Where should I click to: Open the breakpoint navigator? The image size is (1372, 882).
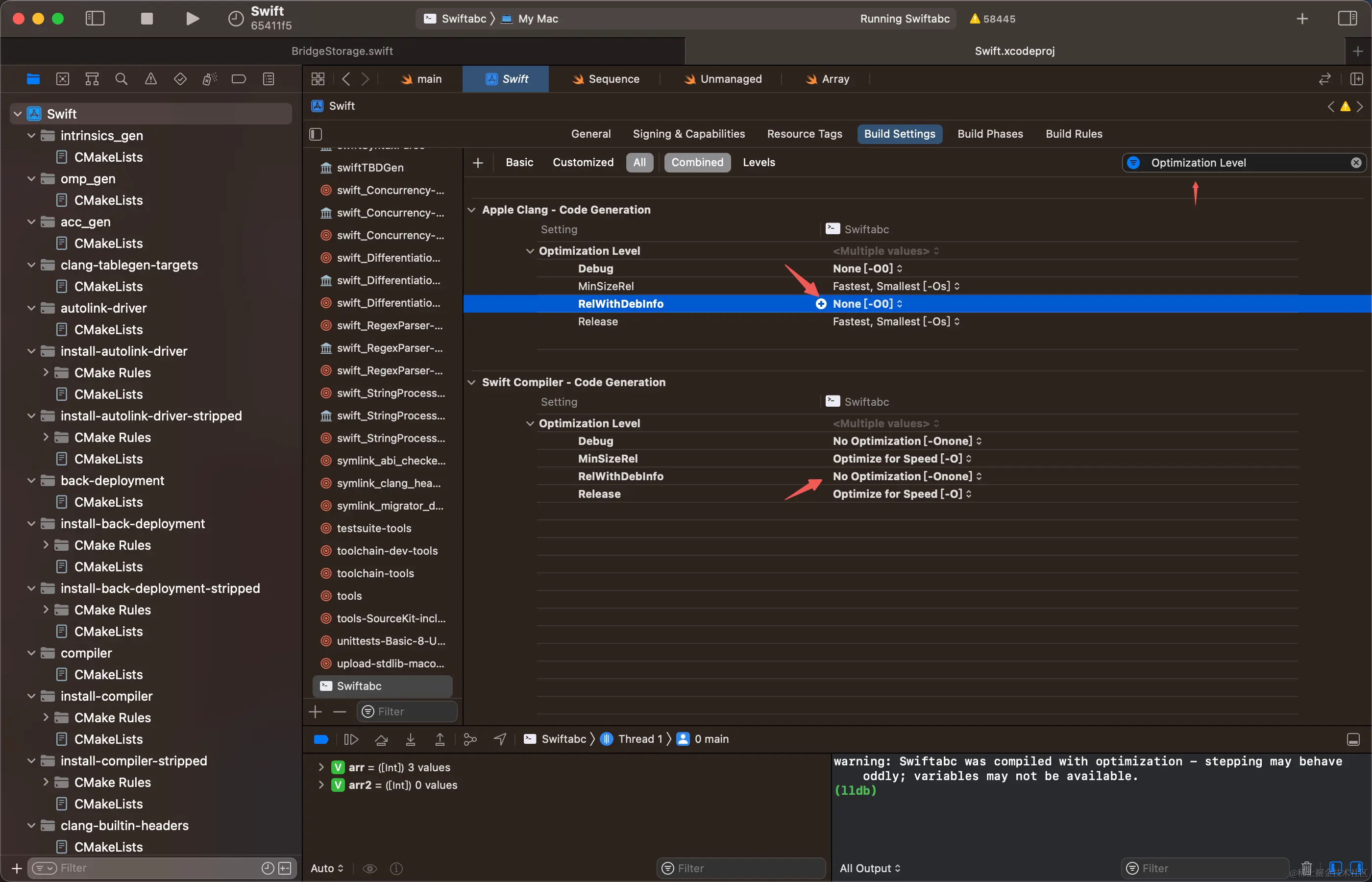[x=239, y=79]
